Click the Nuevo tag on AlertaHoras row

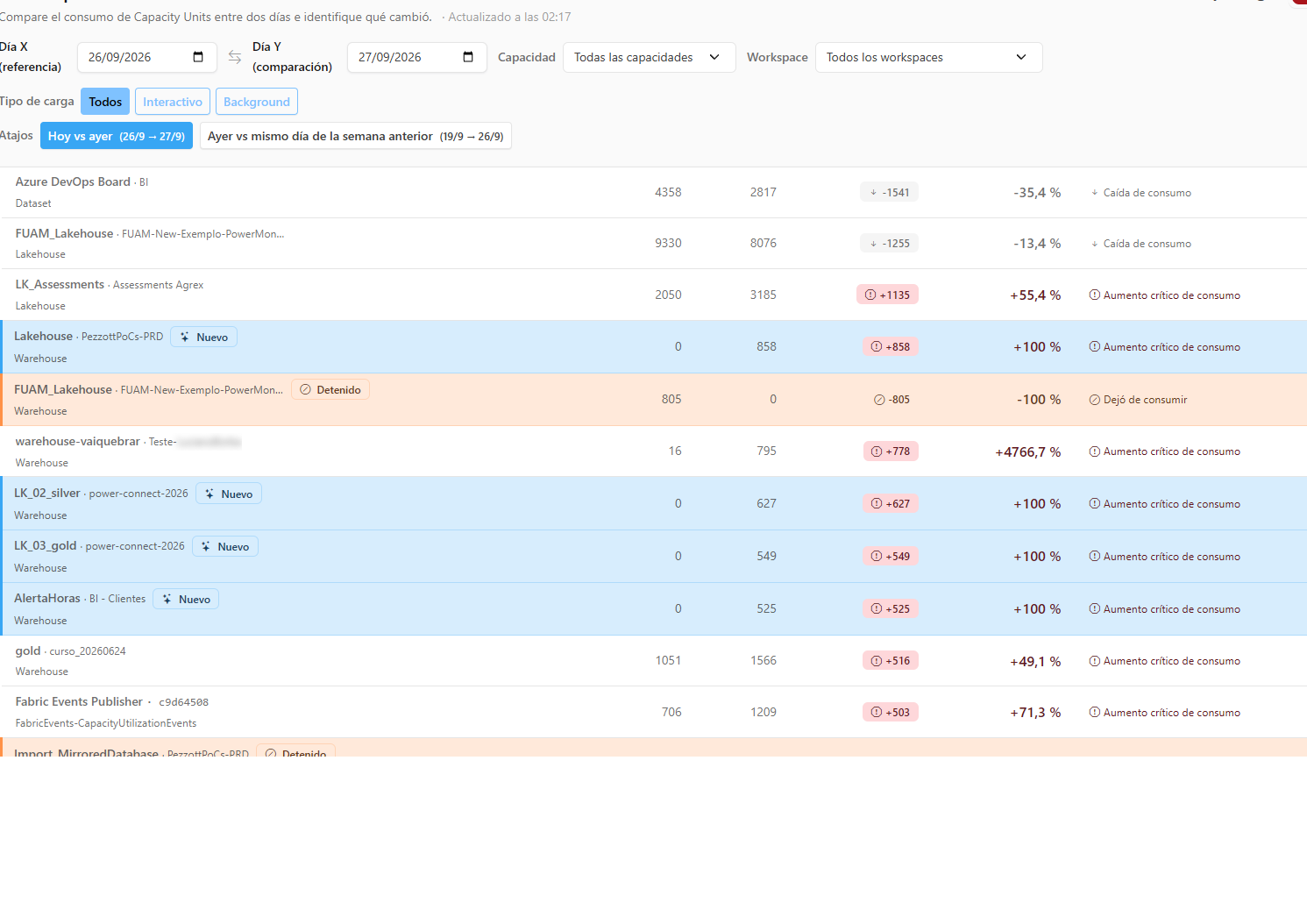tap(186, 599)
